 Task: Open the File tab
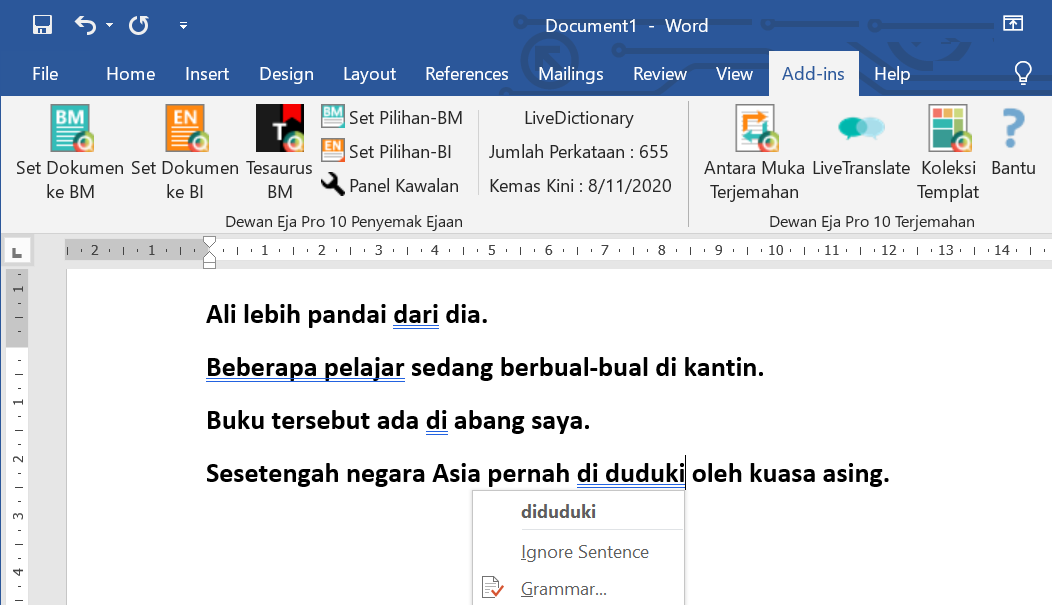45,74
